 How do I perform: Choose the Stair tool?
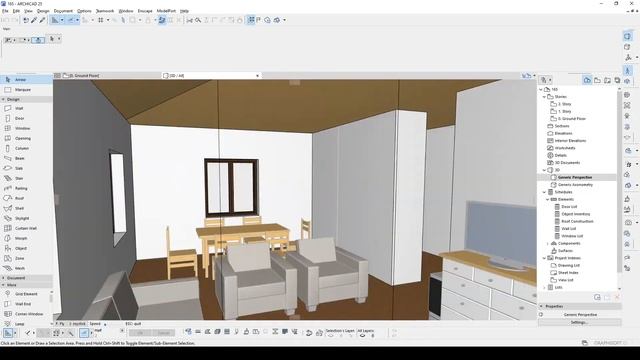point(26,178)
